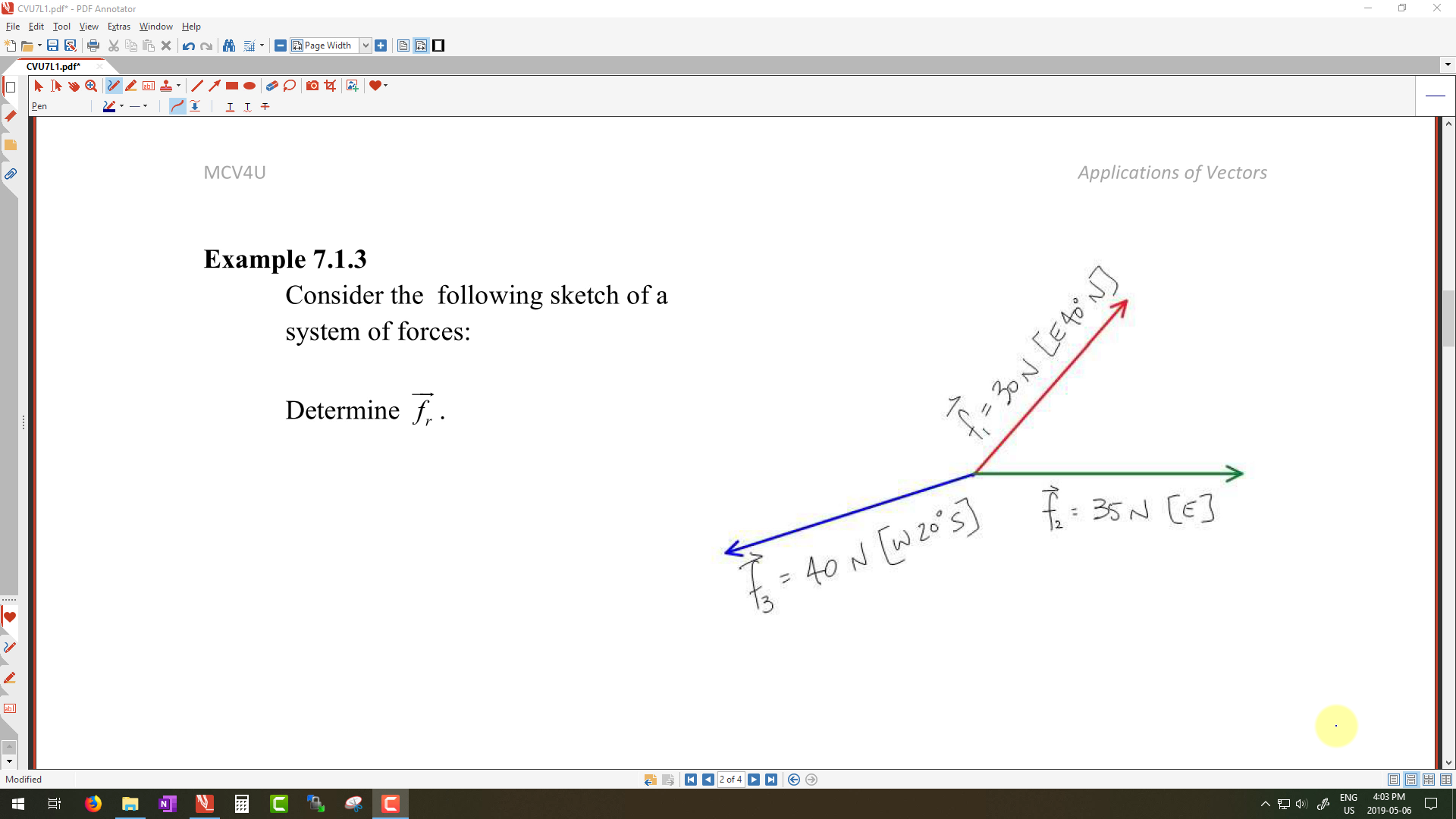Screen dimensions: 1456x819
Task: Expand the pen color dropdown arrow
Action: pyautogui.click(x=122, y=106)
